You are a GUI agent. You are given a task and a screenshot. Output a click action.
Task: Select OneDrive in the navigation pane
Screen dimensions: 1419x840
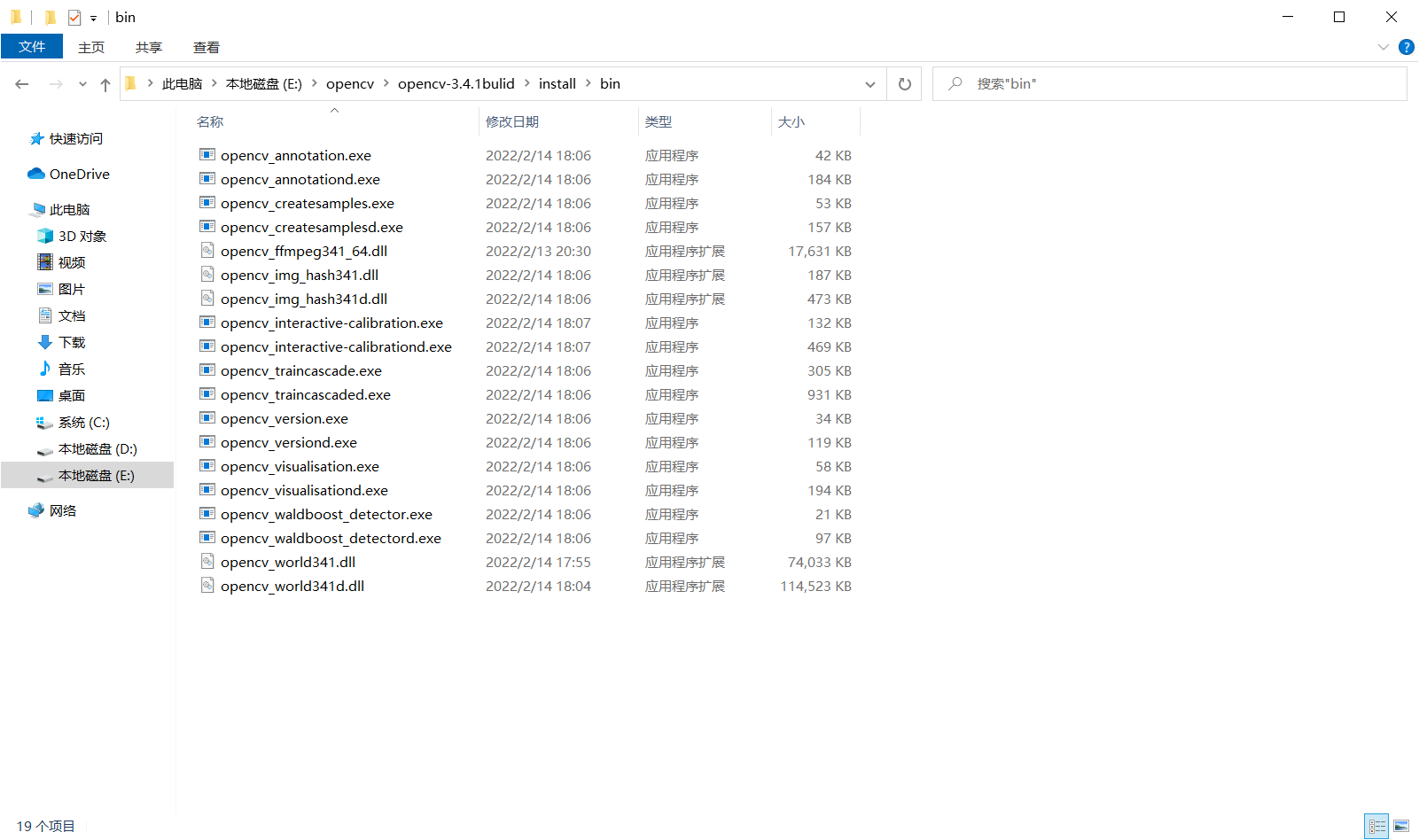tap(78, 174)
